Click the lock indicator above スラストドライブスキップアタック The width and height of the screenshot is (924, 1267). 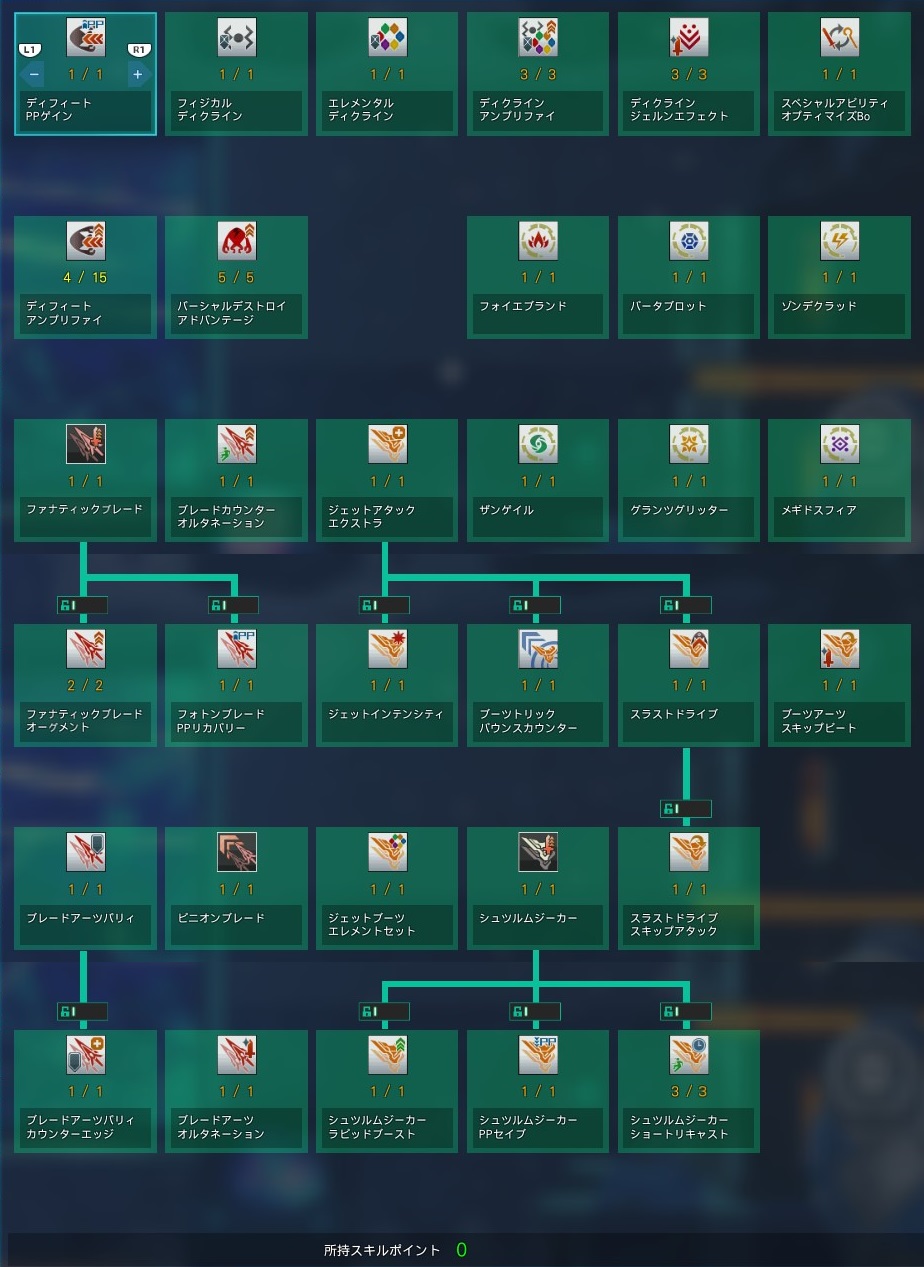pos(686,808)
